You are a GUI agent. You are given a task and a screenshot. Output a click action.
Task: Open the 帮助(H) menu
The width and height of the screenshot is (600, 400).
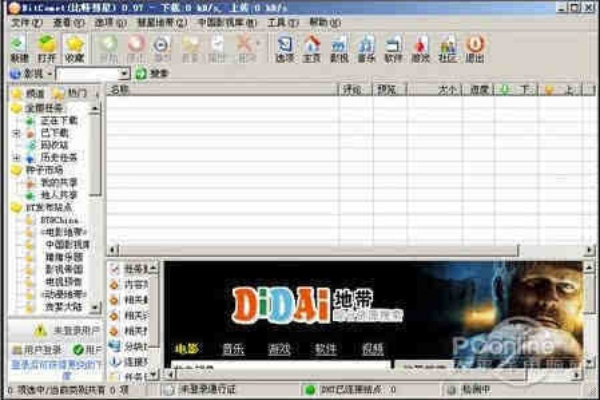[x=325, y=23]
